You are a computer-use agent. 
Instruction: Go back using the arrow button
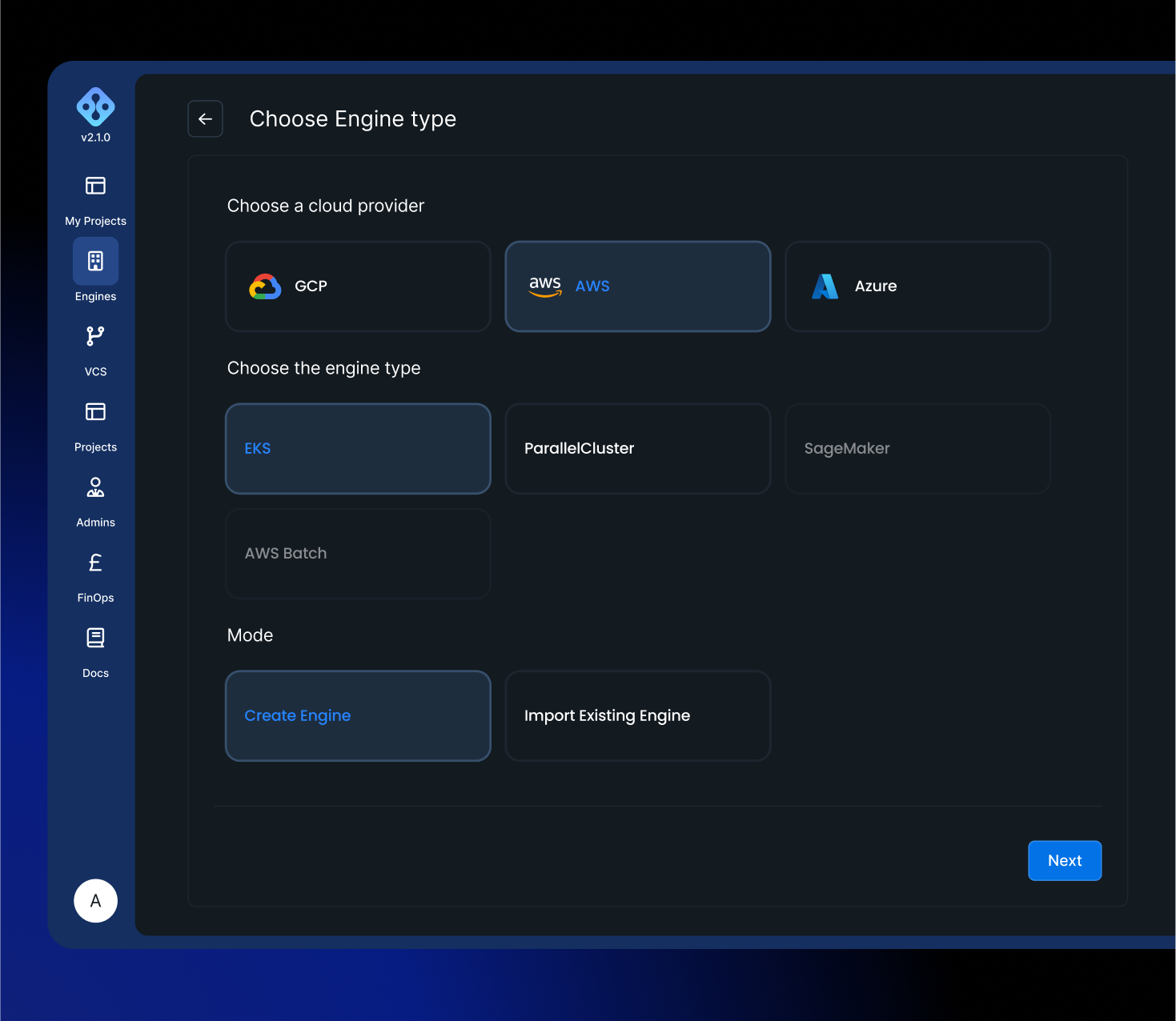[205, 118]
